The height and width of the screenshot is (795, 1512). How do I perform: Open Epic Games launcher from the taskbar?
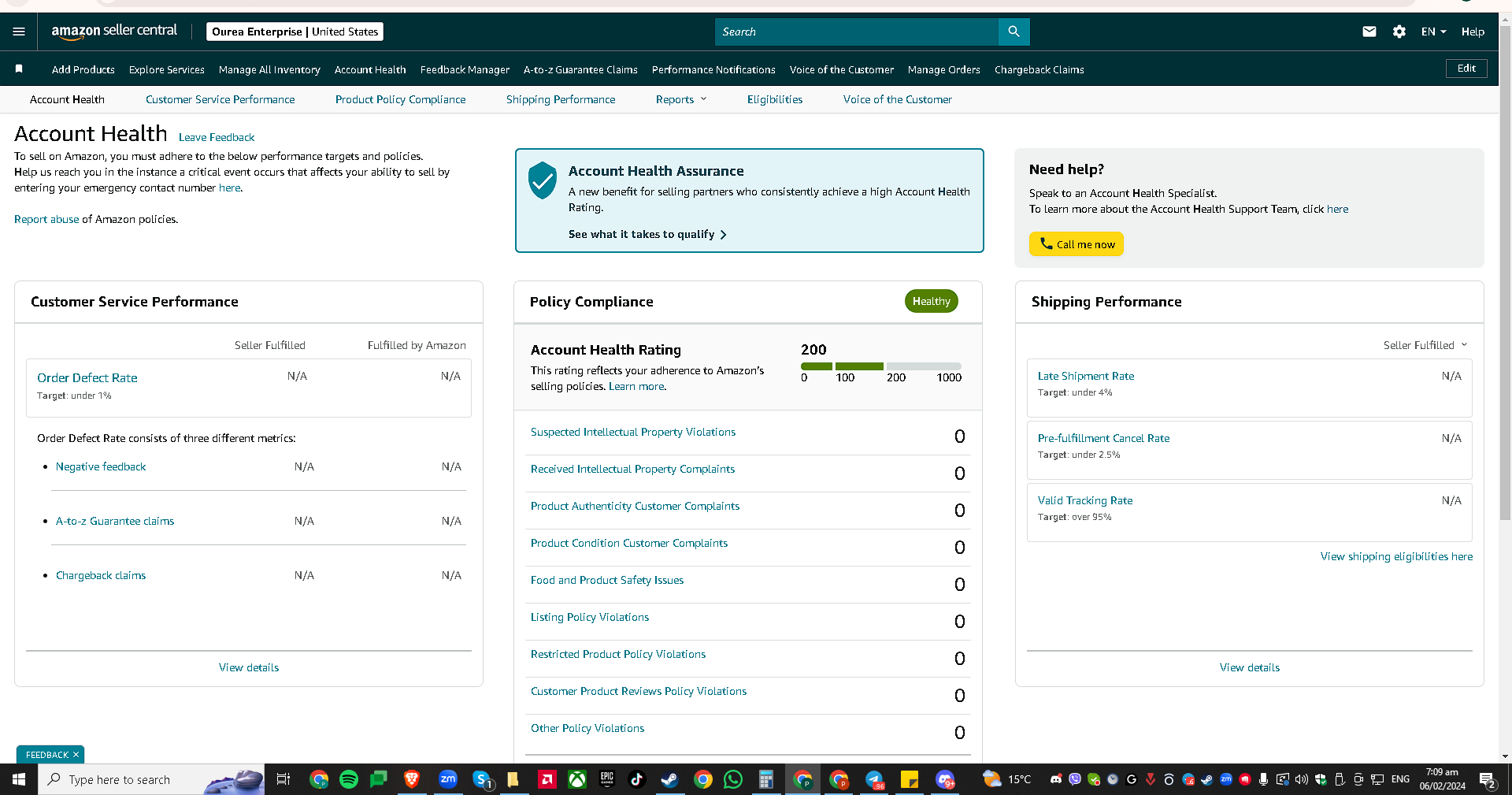coord(607,779)
